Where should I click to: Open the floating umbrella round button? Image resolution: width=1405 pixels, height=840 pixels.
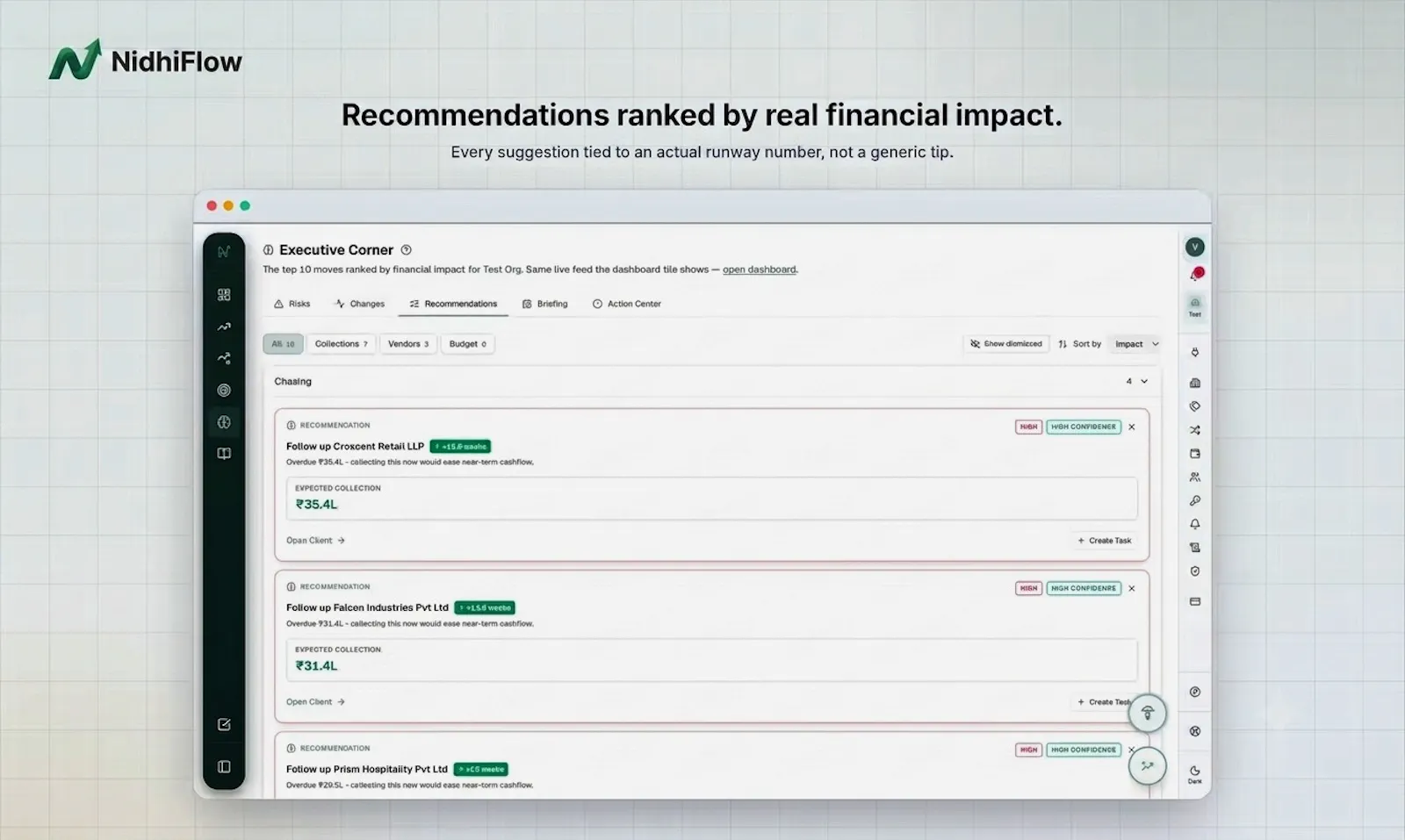[x=1147, y=713]
